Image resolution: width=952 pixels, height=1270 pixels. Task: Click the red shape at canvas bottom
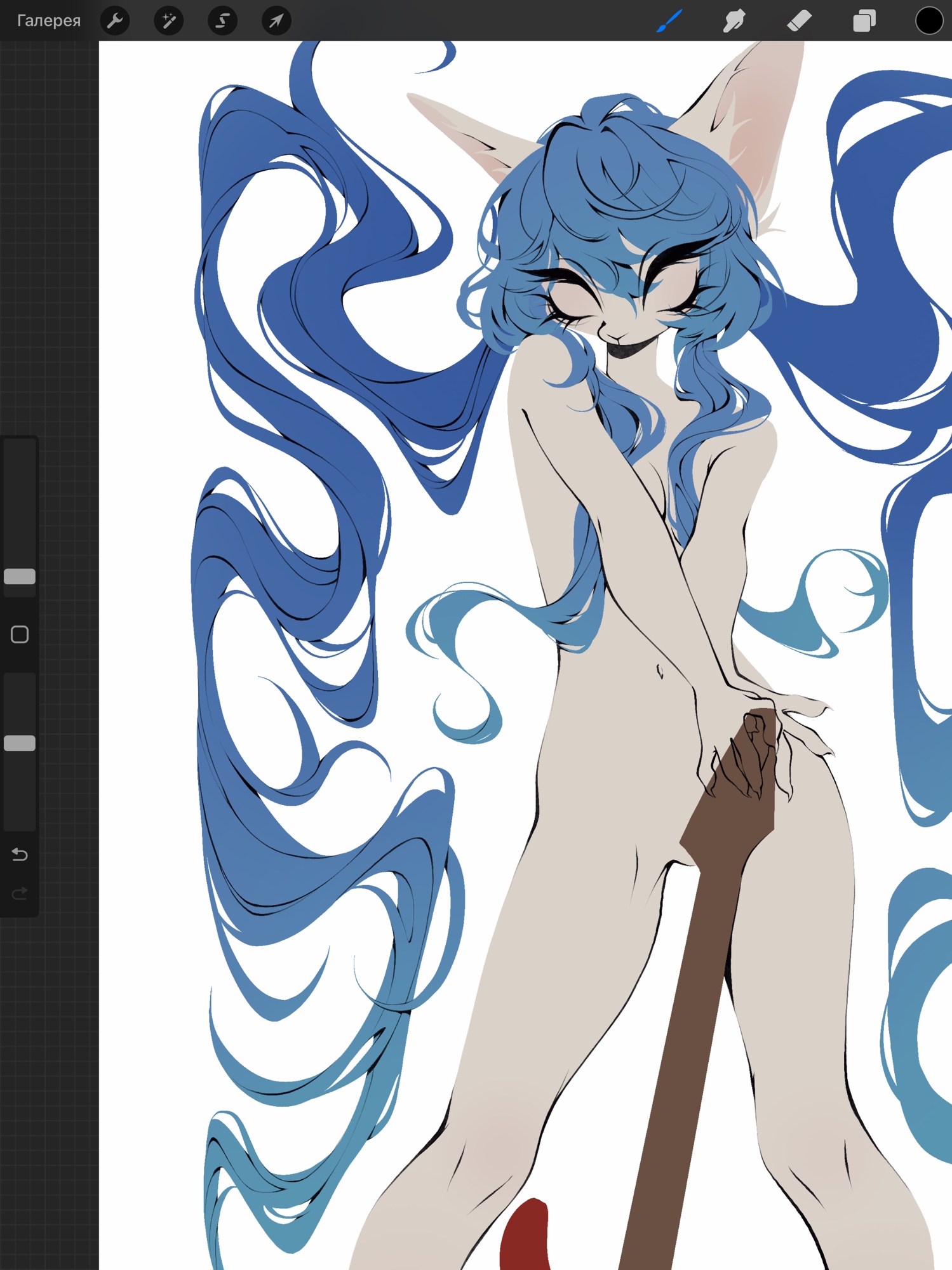[525, 1235]
